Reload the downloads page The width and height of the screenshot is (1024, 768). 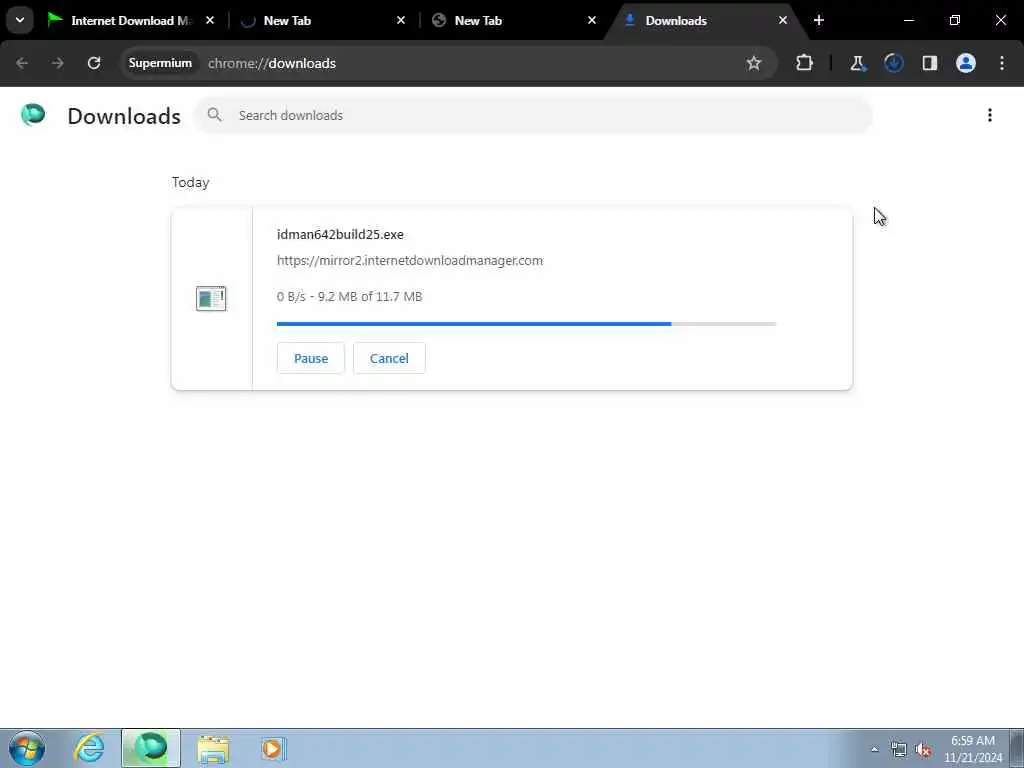94,63
